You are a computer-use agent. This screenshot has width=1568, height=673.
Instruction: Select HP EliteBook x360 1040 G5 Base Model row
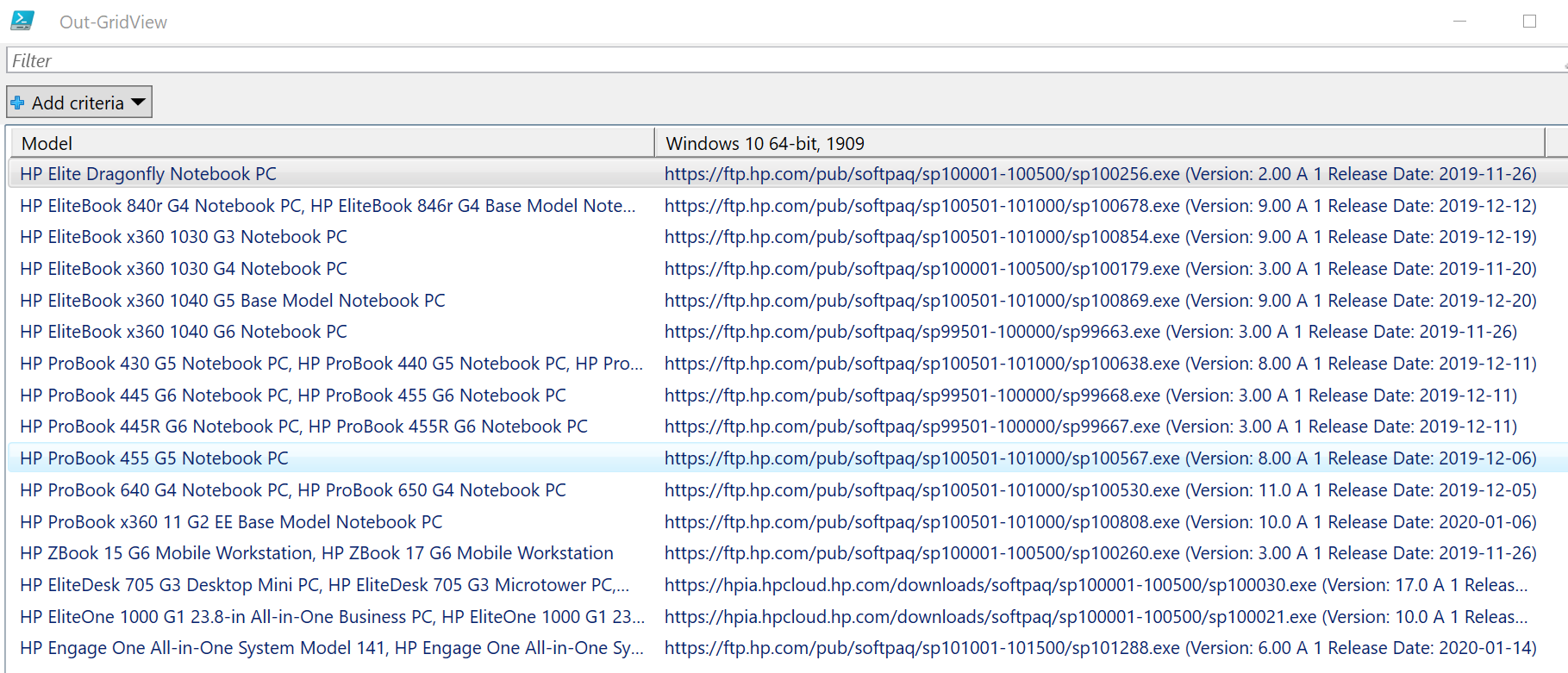233,301
